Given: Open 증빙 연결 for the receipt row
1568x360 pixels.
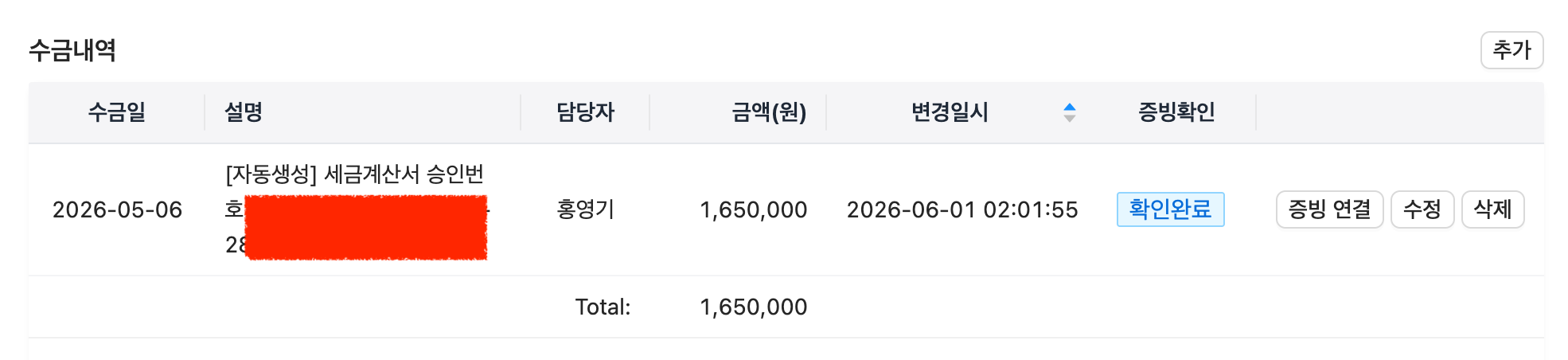Looking at the screenshot, I should [x=1329, y=209].
